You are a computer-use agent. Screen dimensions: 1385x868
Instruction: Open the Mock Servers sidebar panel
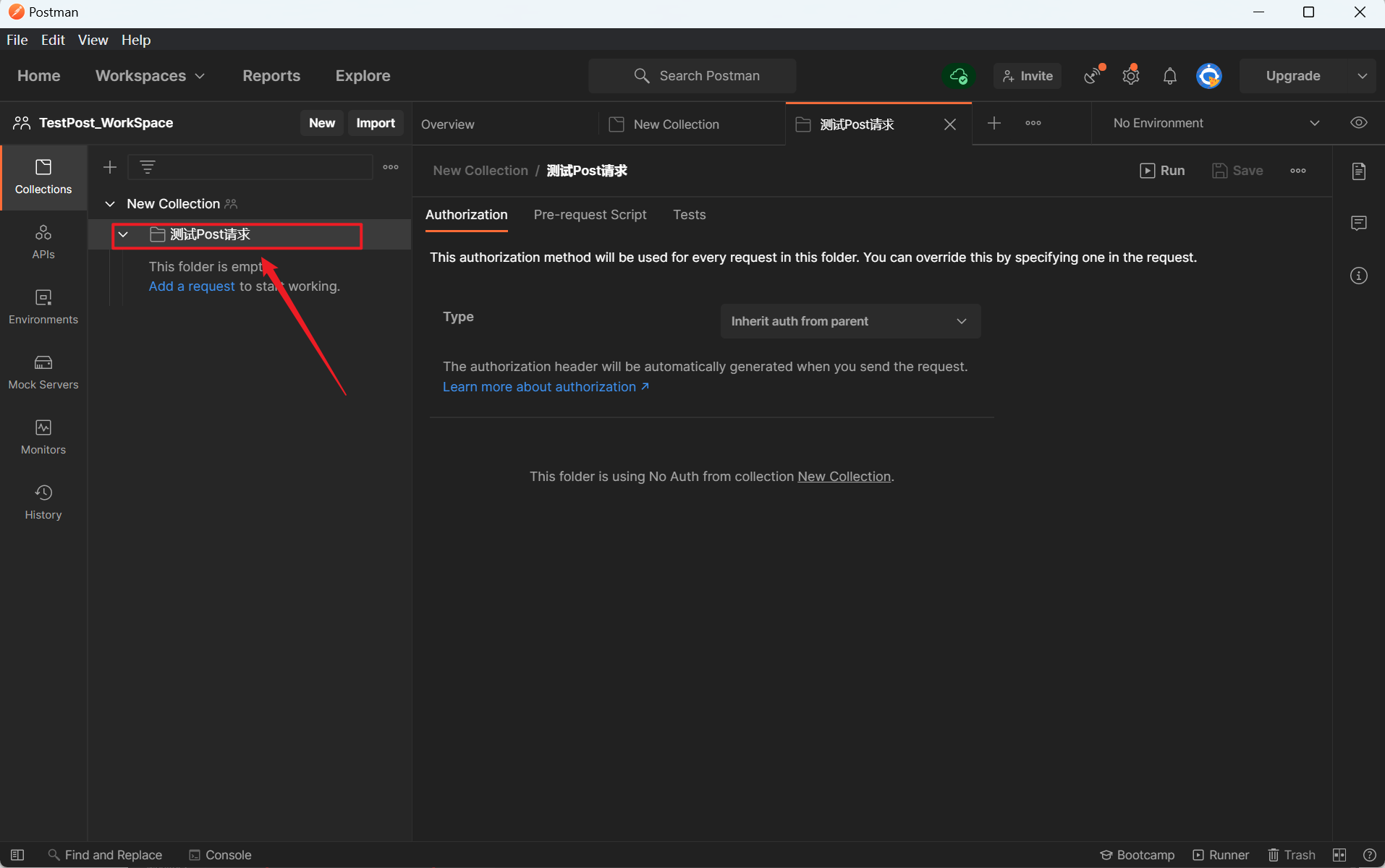(x=43, y=373)
